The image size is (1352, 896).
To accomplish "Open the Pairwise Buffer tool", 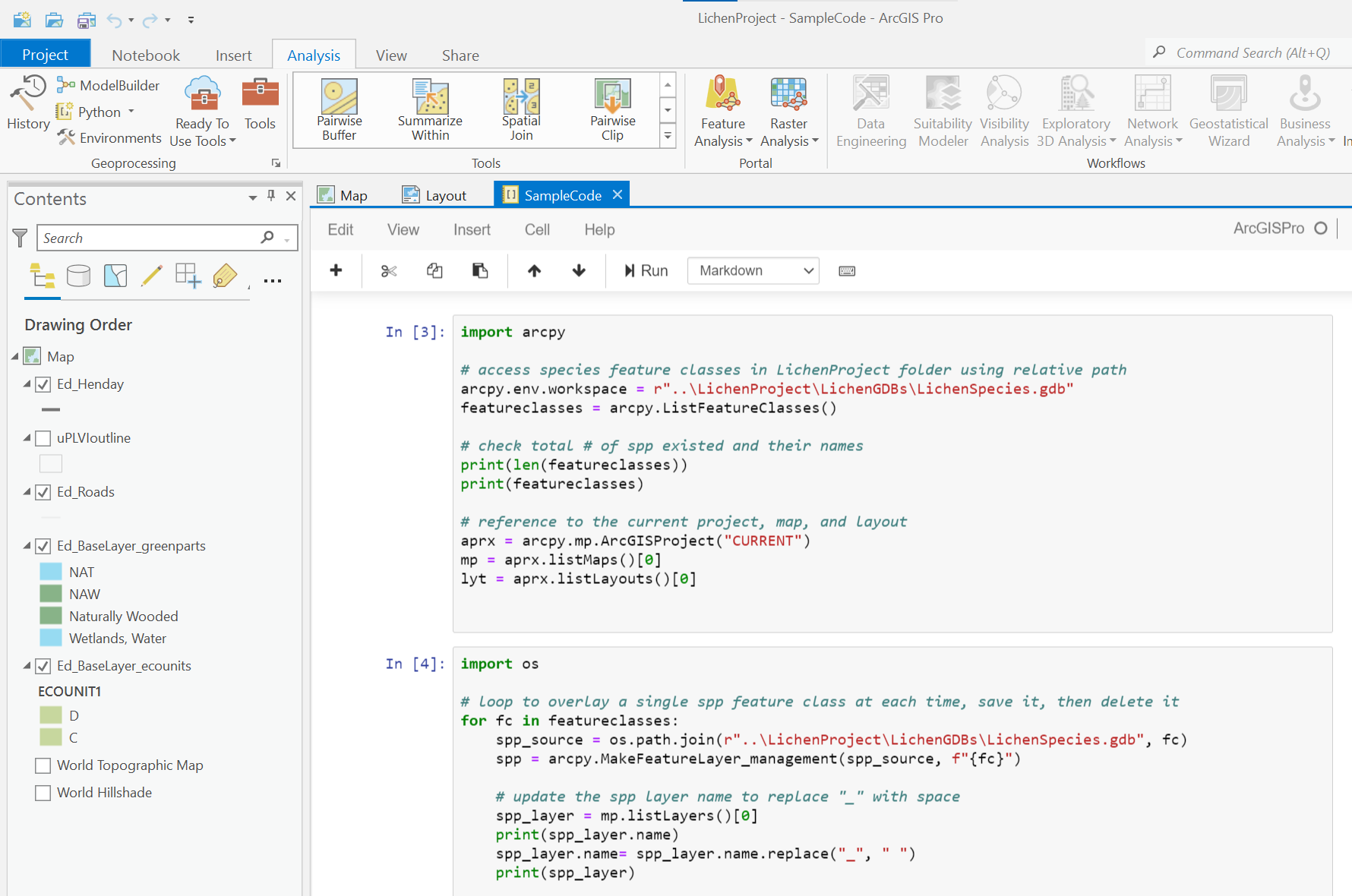I will click(x=339, y=110).
